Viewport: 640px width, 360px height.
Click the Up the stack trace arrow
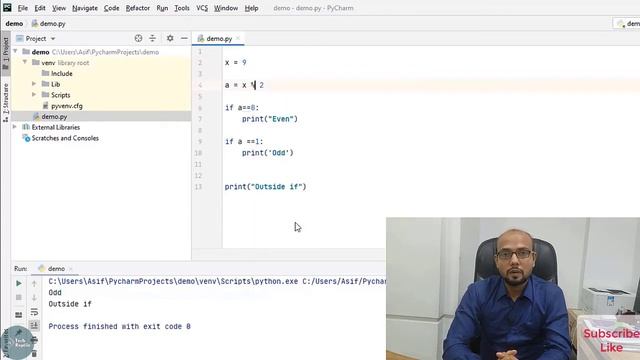(x=34, y=283)
